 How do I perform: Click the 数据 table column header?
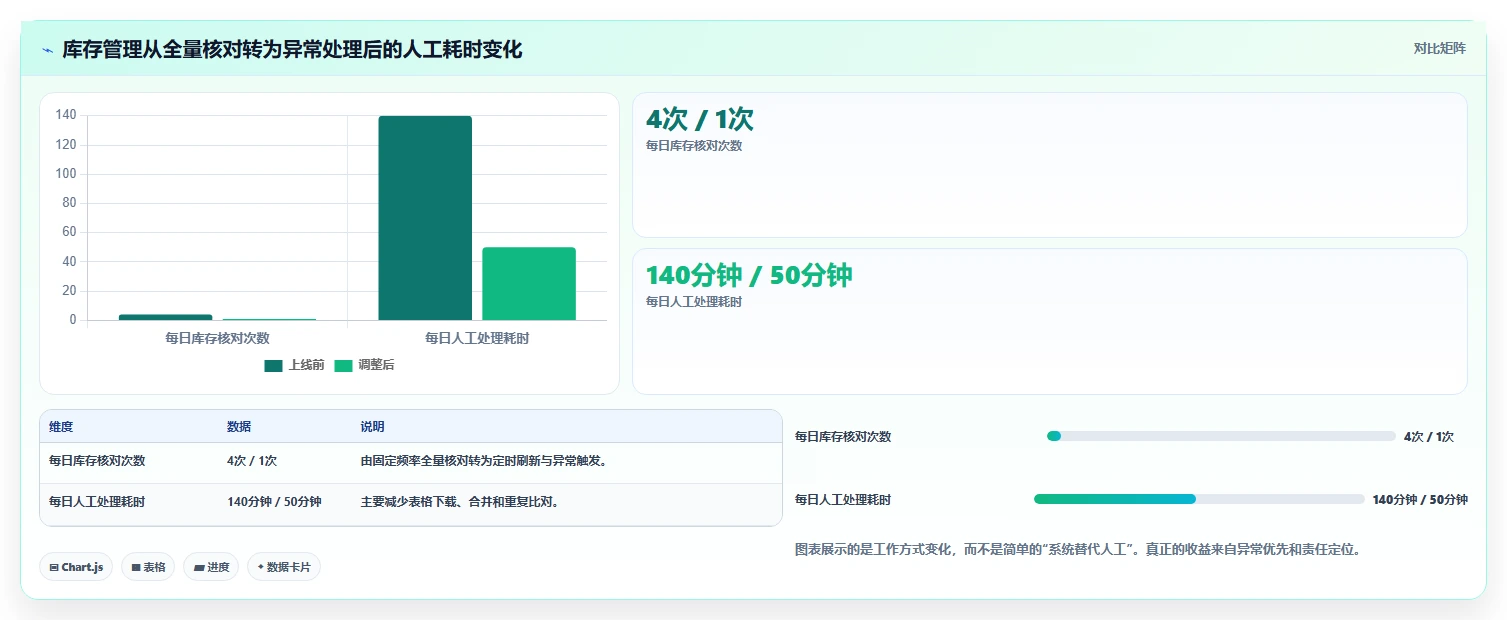239,427
